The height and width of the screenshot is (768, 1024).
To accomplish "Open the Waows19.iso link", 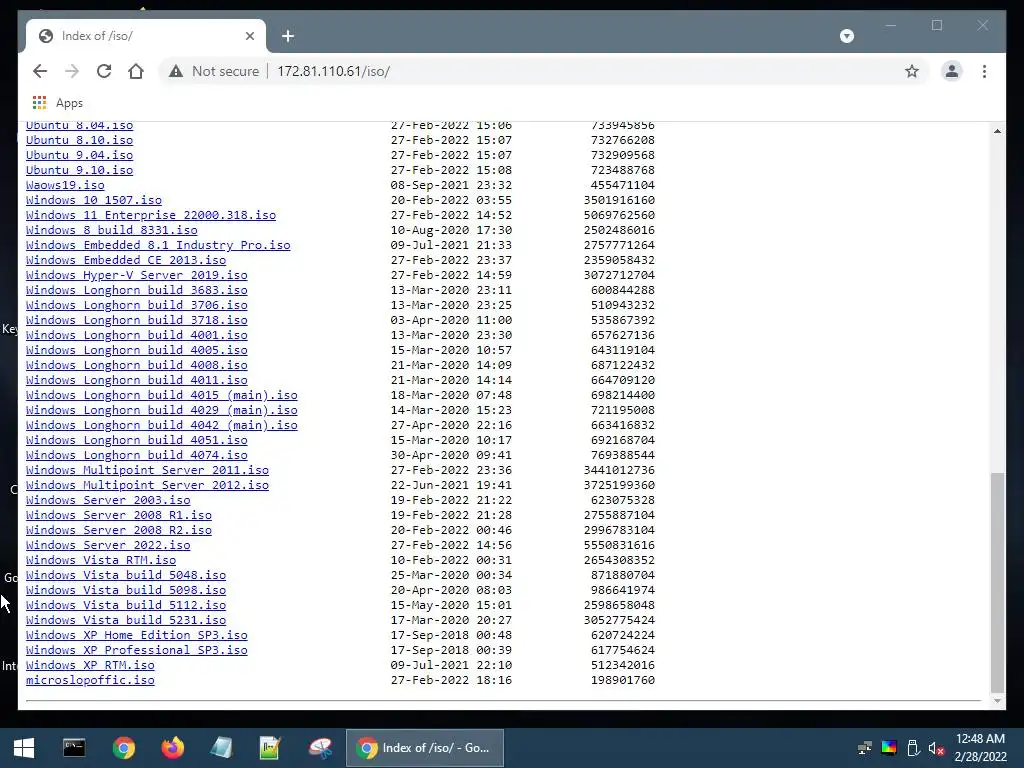I will tap(65, 185).
